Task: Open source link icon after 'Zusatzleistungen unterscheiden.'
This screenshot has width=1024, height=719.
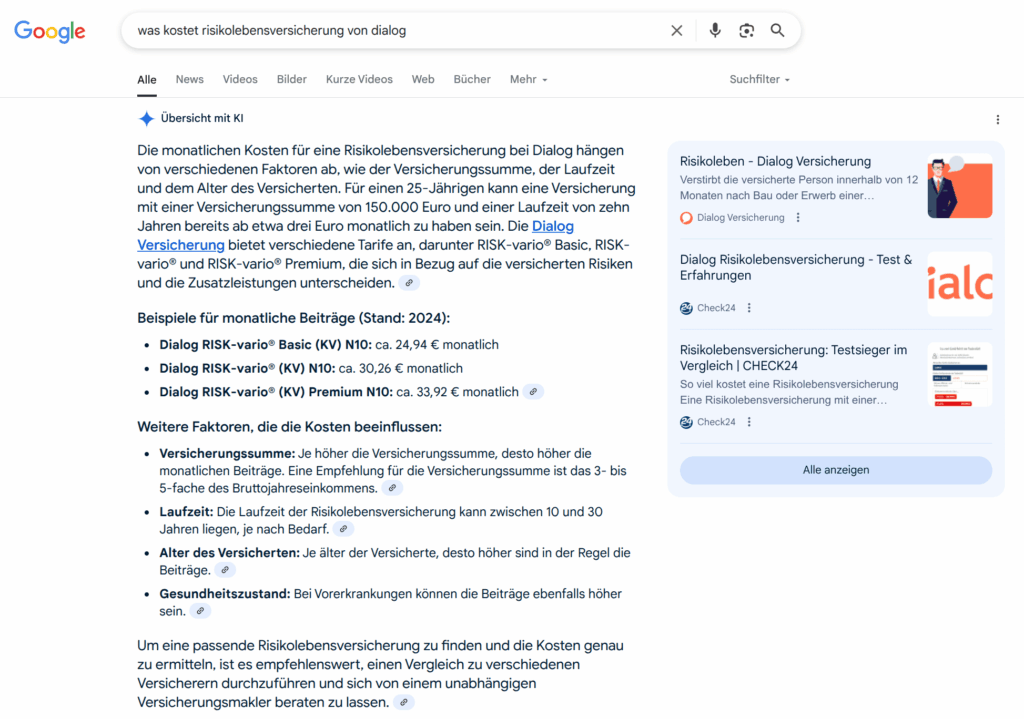Action: [409, 283]
